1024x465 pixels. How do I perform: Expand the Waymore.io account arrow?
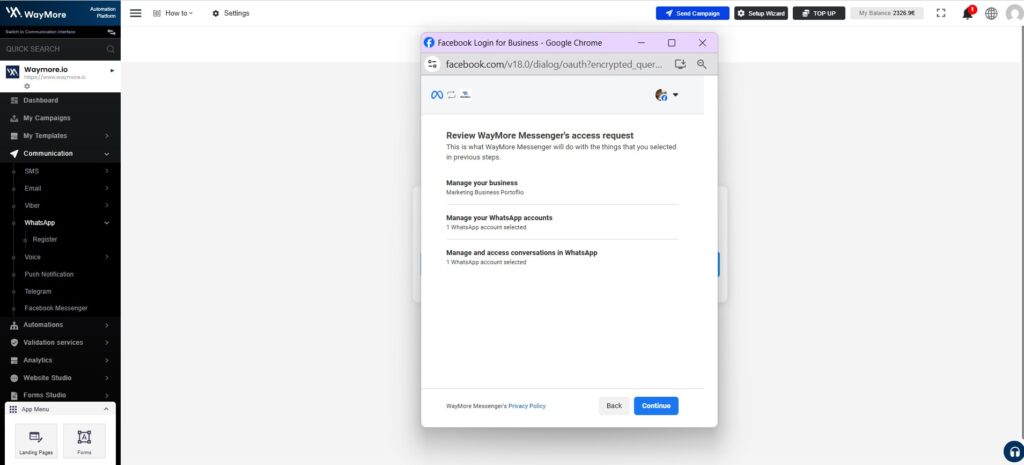click(x=112, y=70)
